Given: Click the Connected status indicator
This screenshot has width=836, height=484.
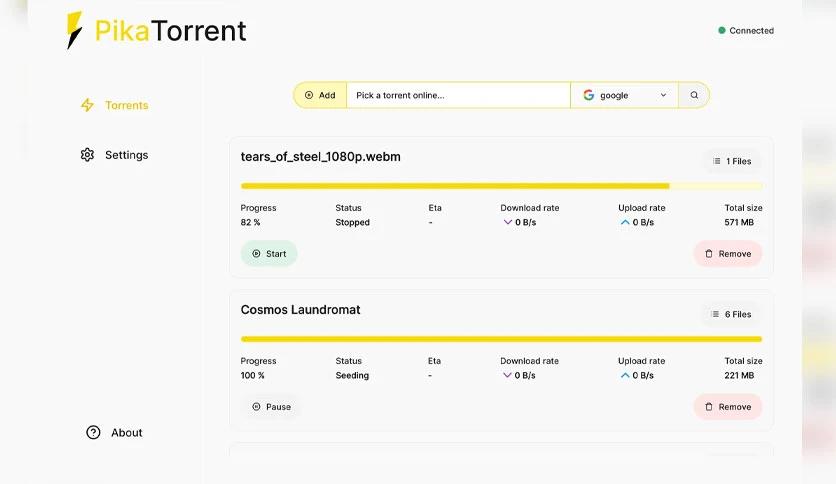Looking at the screenshot, I should (746, 30).
